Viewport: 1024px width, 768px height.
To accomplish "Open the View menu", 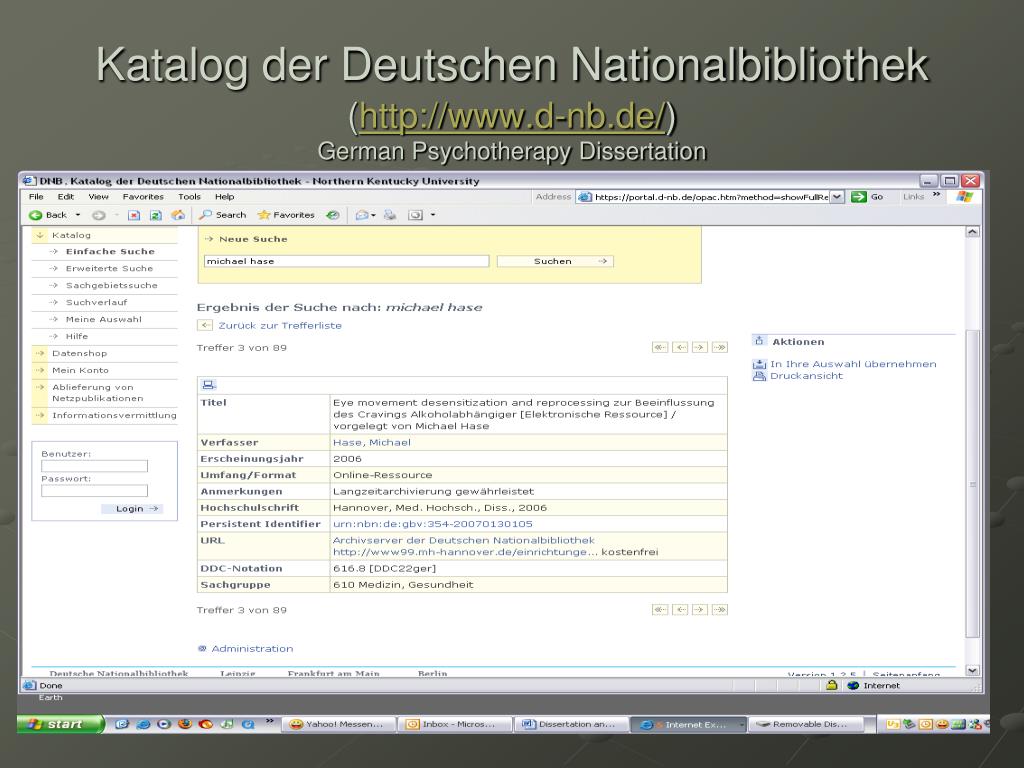I will click(98, 197).
